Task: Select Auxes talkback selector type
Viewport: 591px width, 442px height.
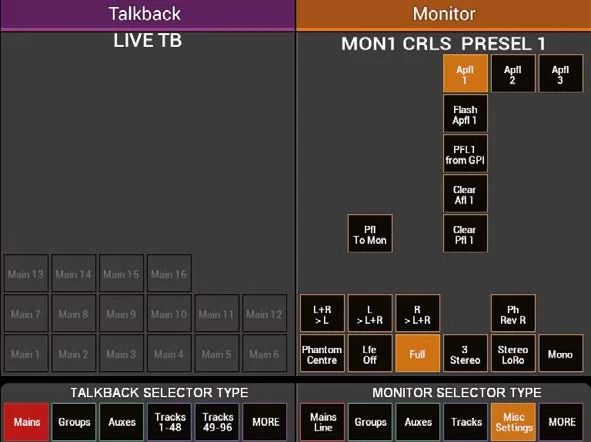Action: 122,422
